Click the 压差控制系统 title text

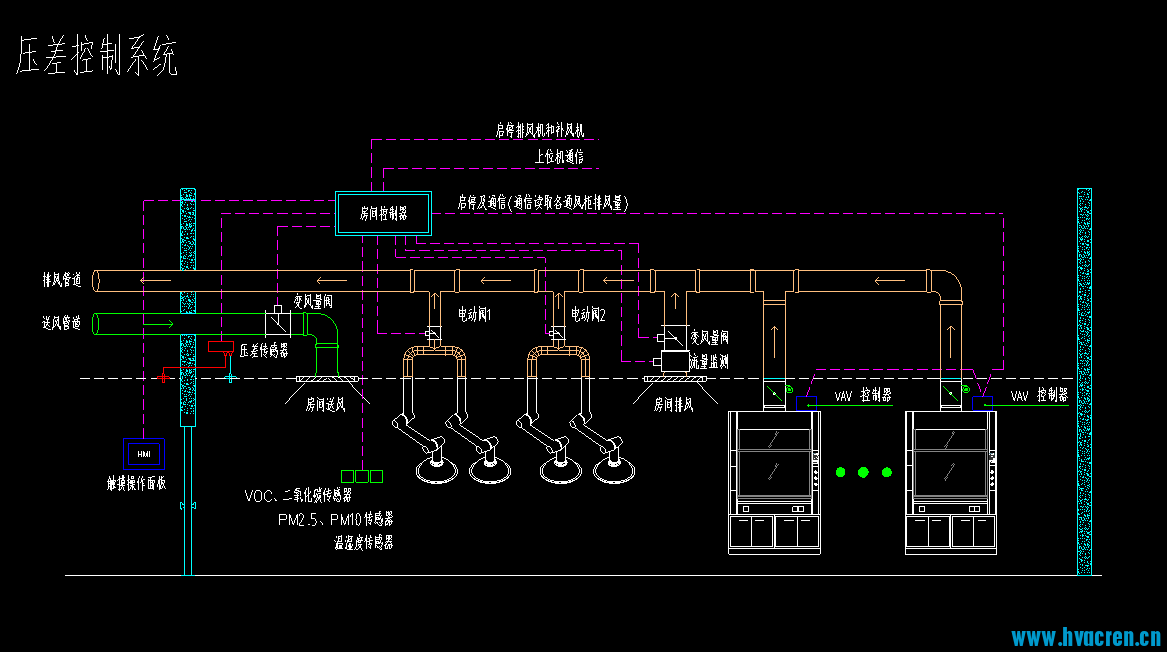pos(97,58)
